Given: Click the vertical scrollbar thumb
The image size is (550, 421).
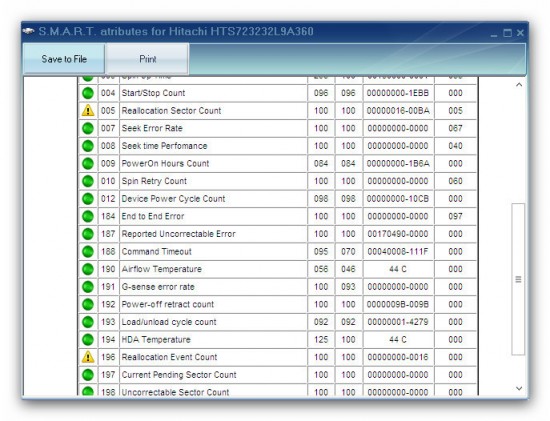Looking at the screenshot, I should pyautogui.click(x=518, y=279).
